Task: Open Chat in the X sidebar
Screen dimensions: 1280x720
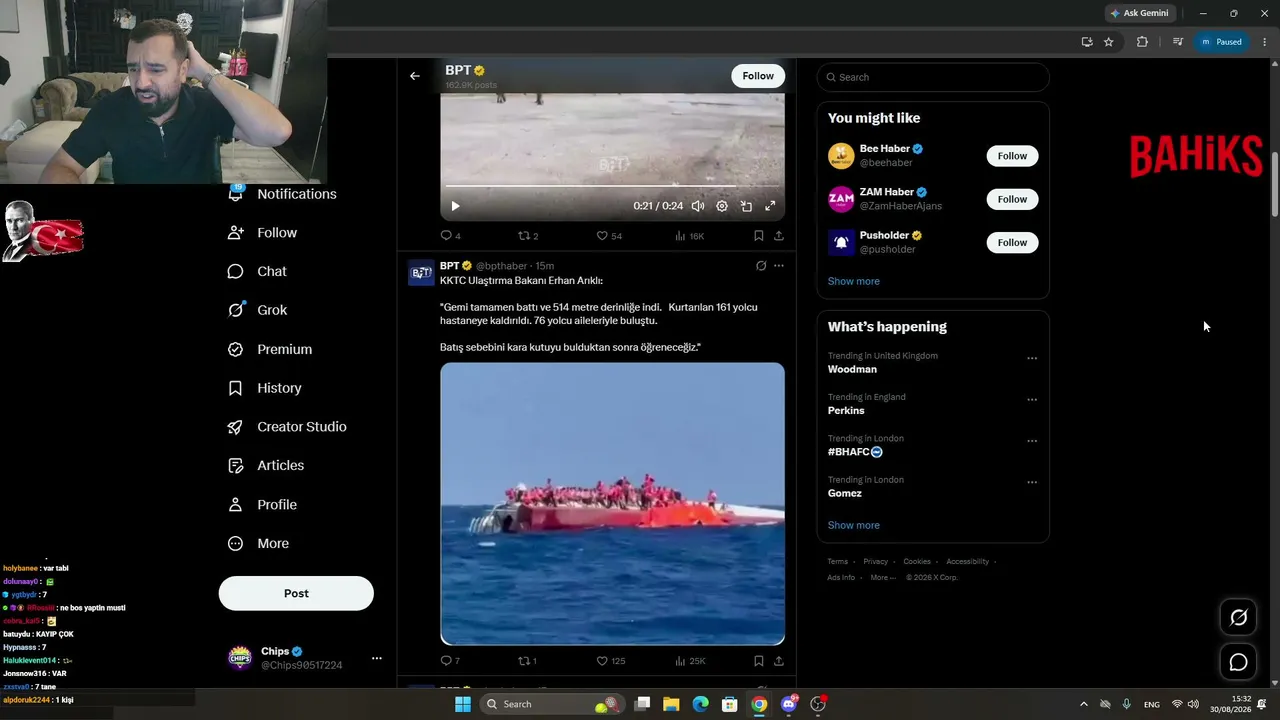Action: [x=258, y=271]
